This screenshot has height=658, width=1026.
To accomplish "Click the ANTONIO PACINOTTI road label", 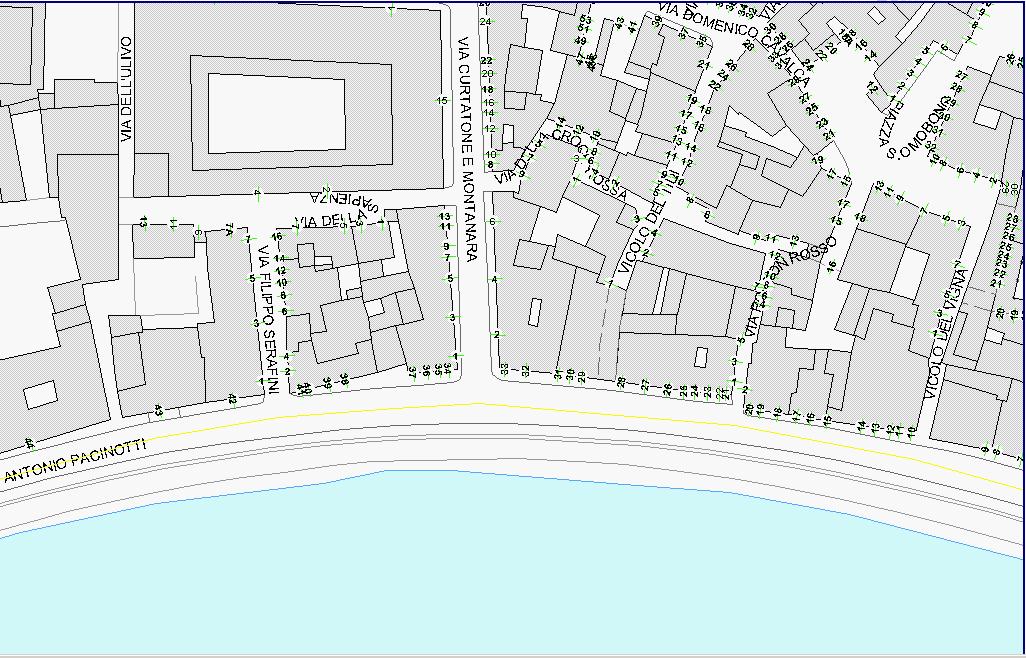I will click(75, 461).
